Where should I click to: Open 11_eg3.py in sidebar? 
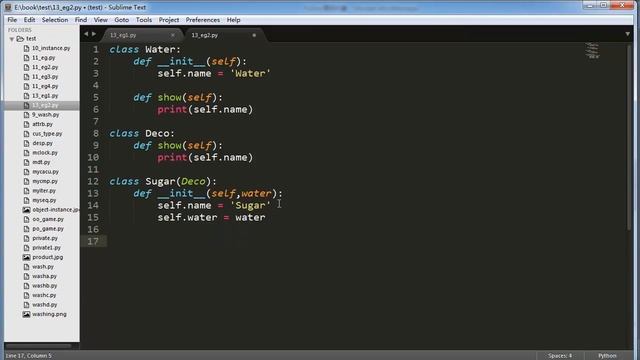45,77
